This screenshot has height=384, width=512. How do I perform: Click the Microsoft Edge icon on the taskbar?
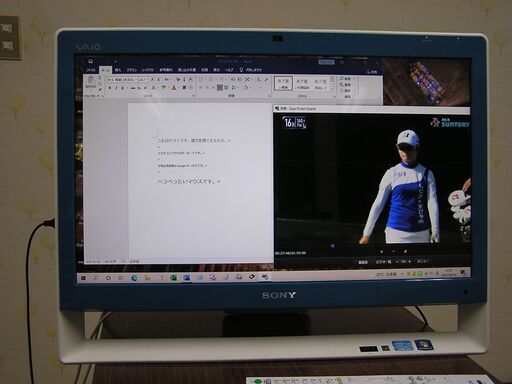134,277
